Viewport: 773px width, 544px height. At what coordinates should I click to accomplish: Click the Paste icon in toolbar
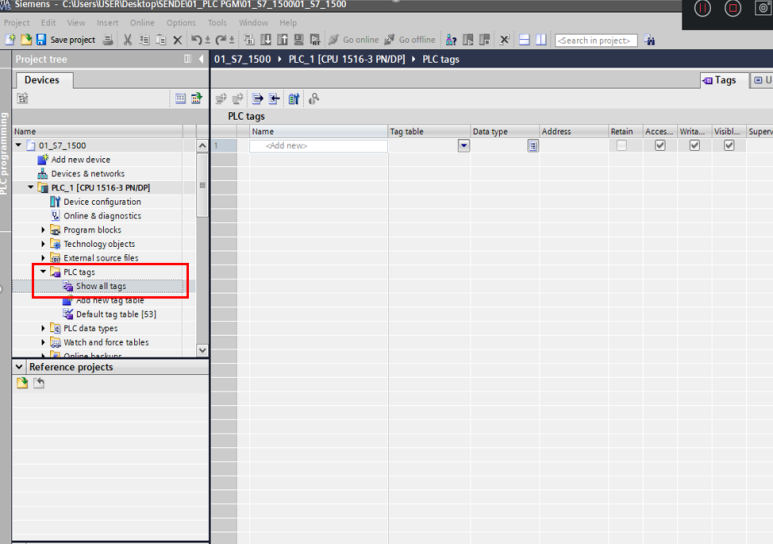coord(161,39)
